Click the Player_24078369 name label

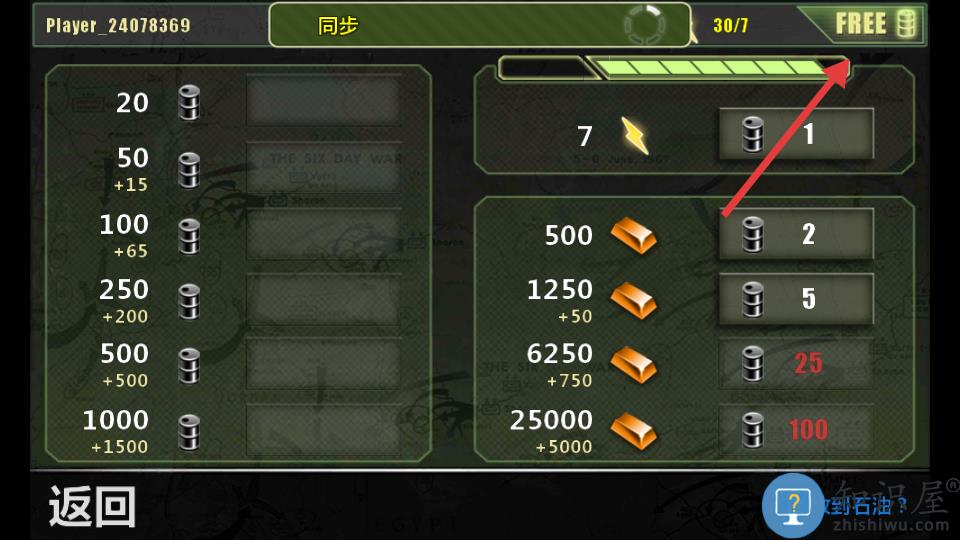pyautogui.click(x=118, y=25)
